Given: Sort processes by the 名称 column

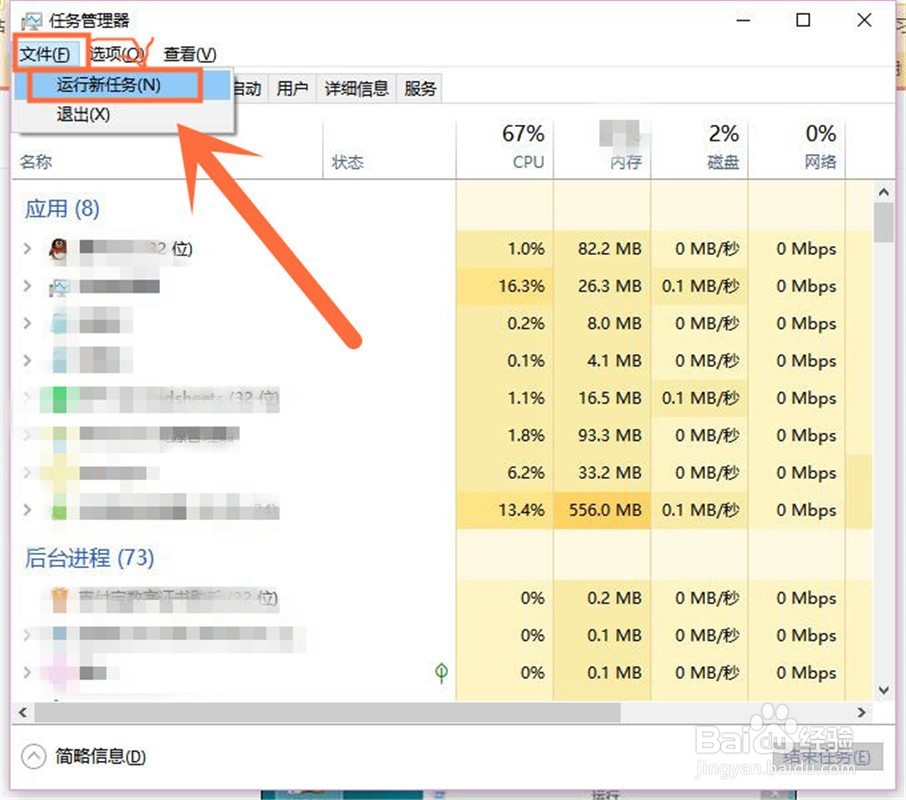Looking at the screenshot, I should click(37, 161).
